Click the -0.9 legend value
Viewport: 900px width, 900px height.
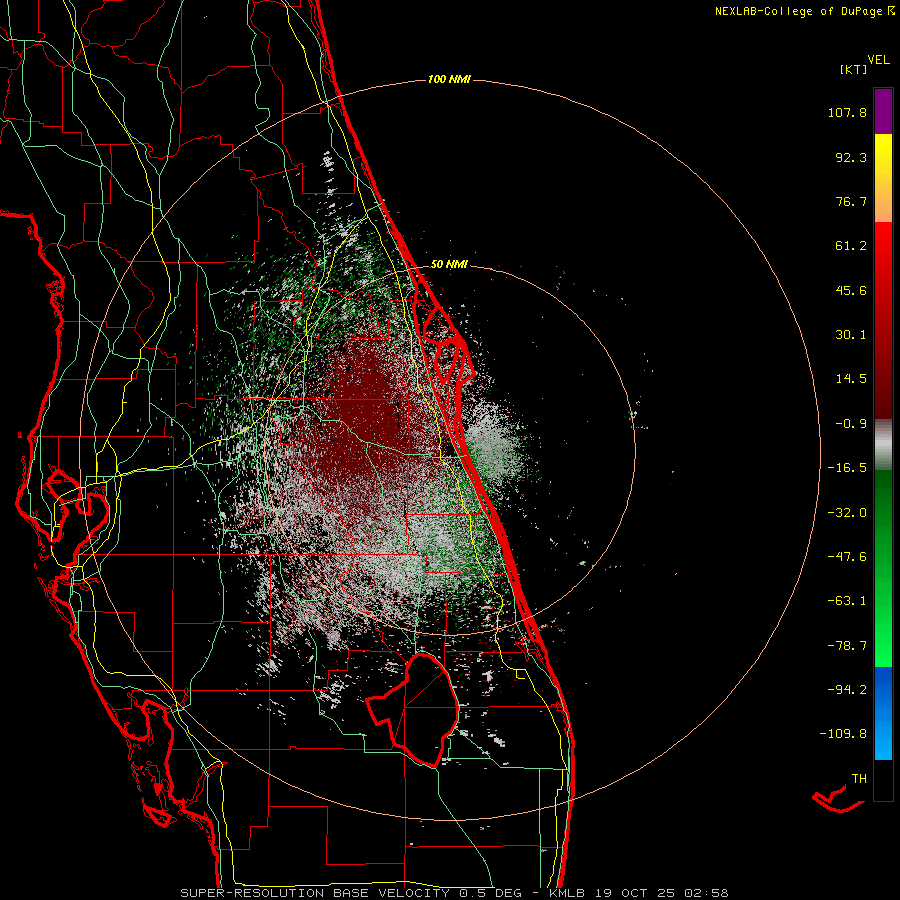pos(851,424)
